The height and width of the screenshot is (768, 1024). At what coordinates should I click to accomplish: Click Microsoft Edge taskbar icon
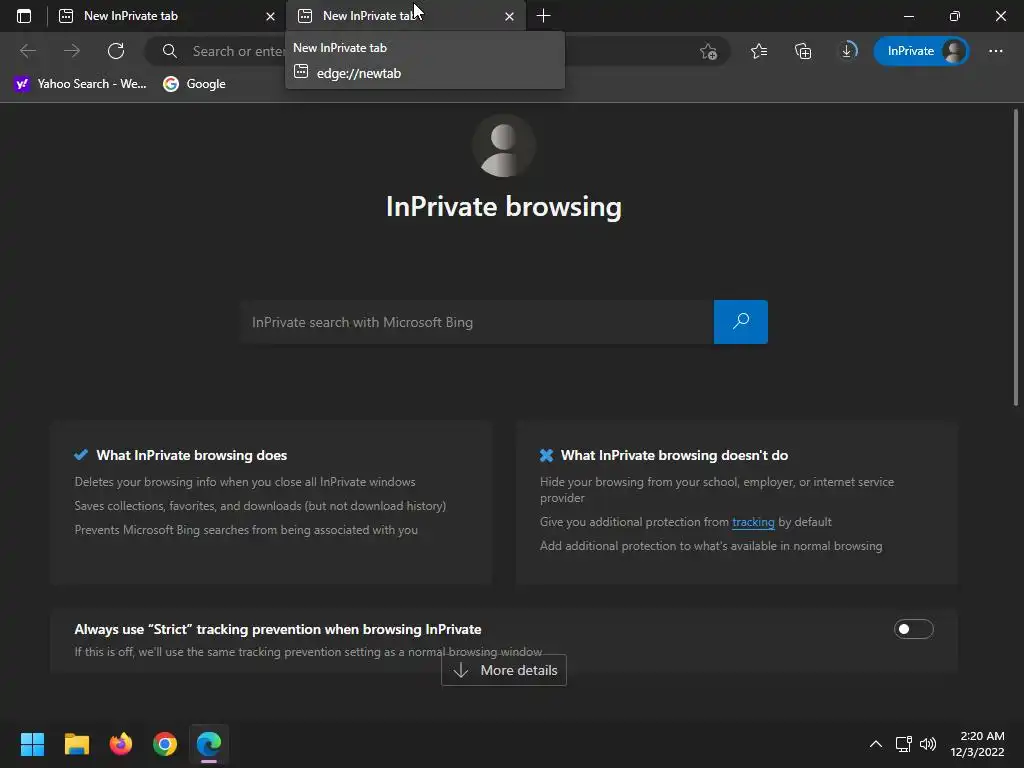209,744
